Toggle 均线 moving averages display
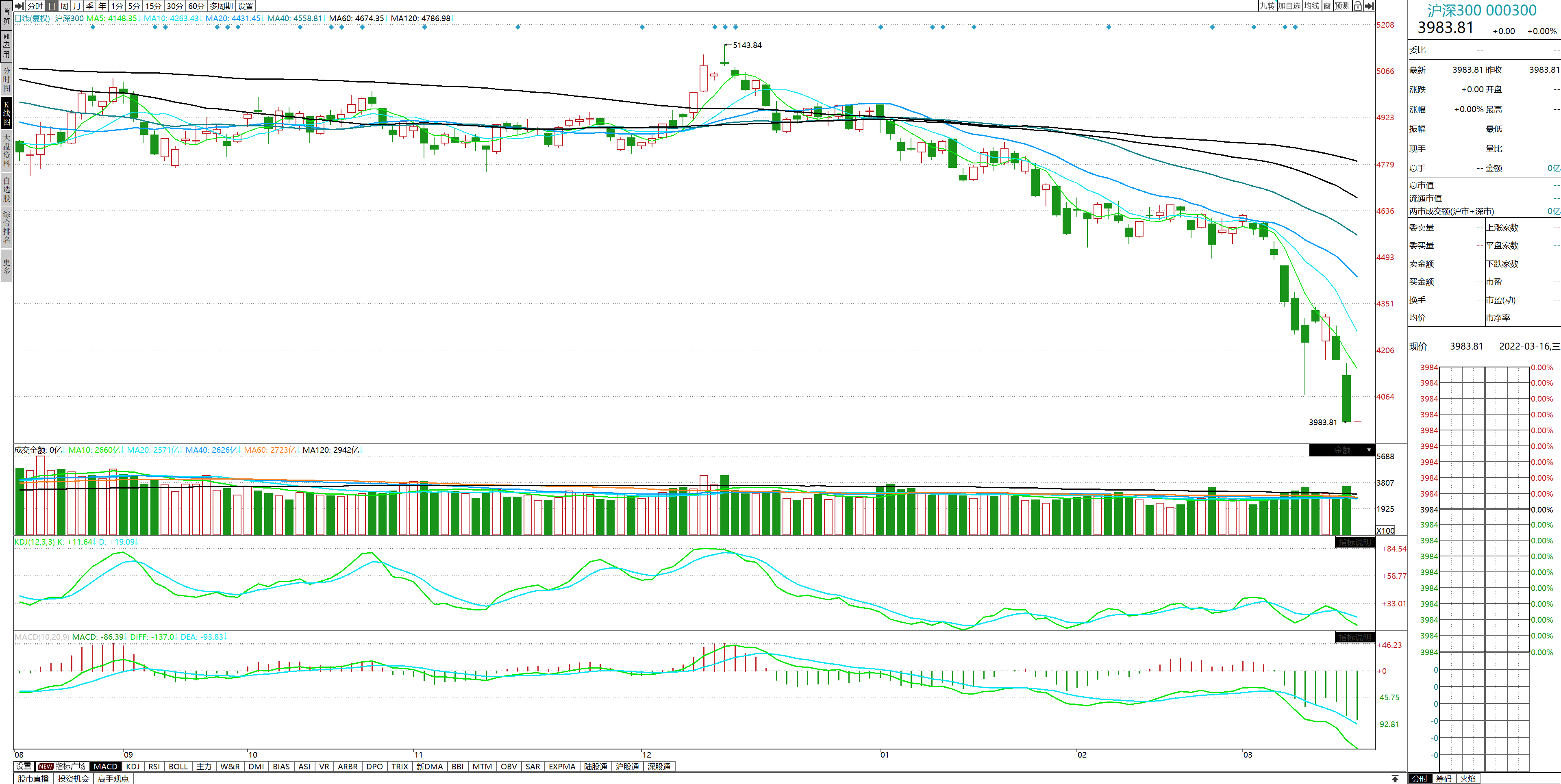The width and height of the screenshot is (1561, 784). point(1311,6)
